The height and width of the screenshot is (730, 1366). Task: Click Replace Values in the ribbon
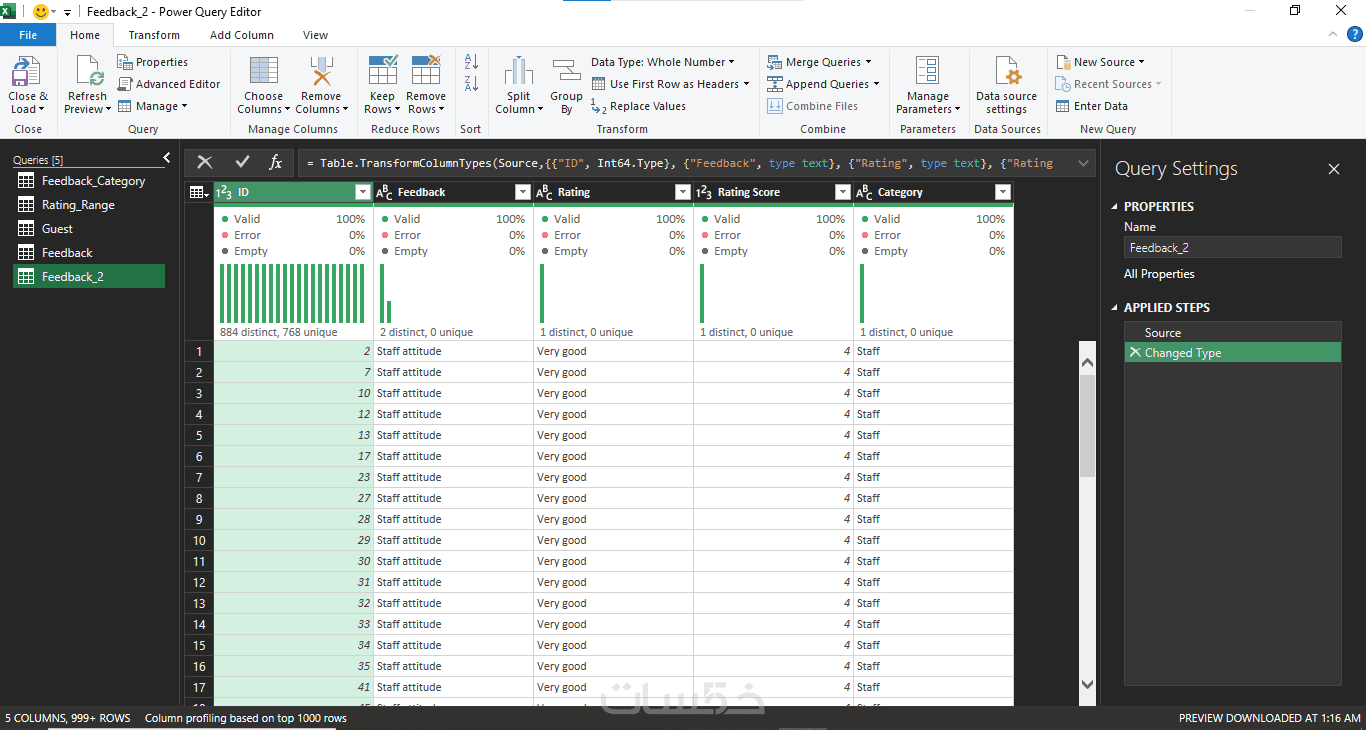pyautogui.click(x=638, y=106)
